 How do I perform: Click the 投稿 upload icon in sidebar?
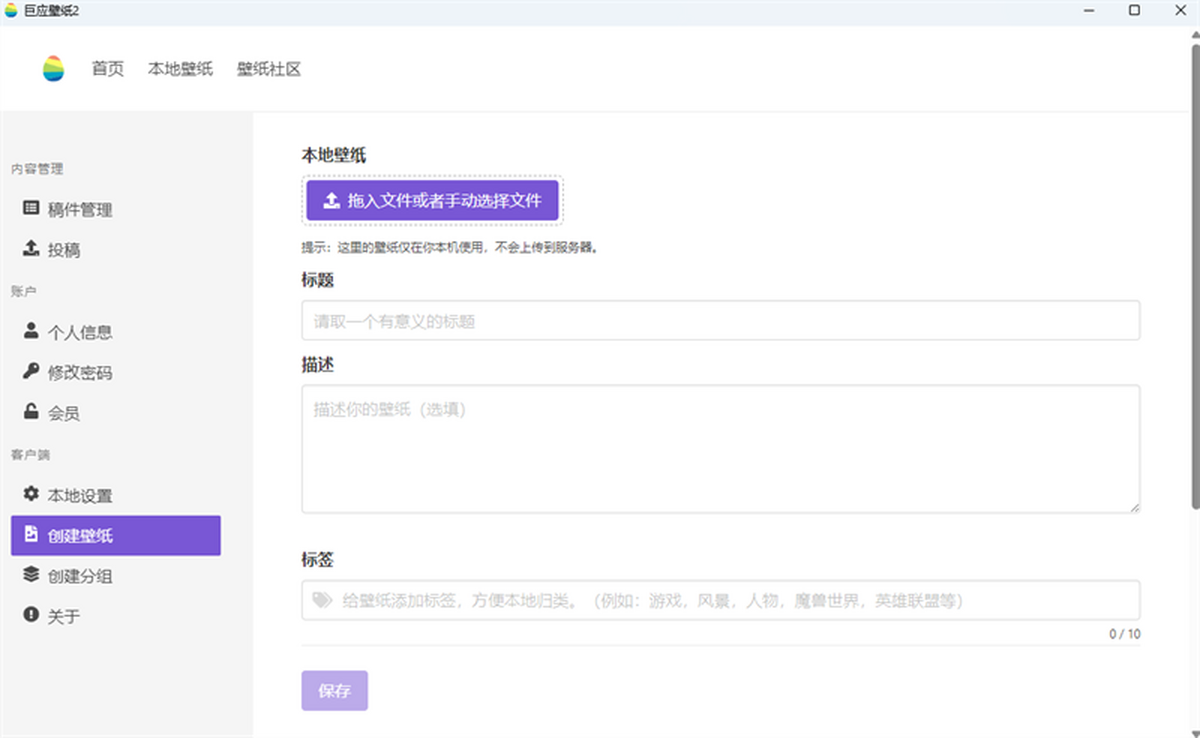31,249
